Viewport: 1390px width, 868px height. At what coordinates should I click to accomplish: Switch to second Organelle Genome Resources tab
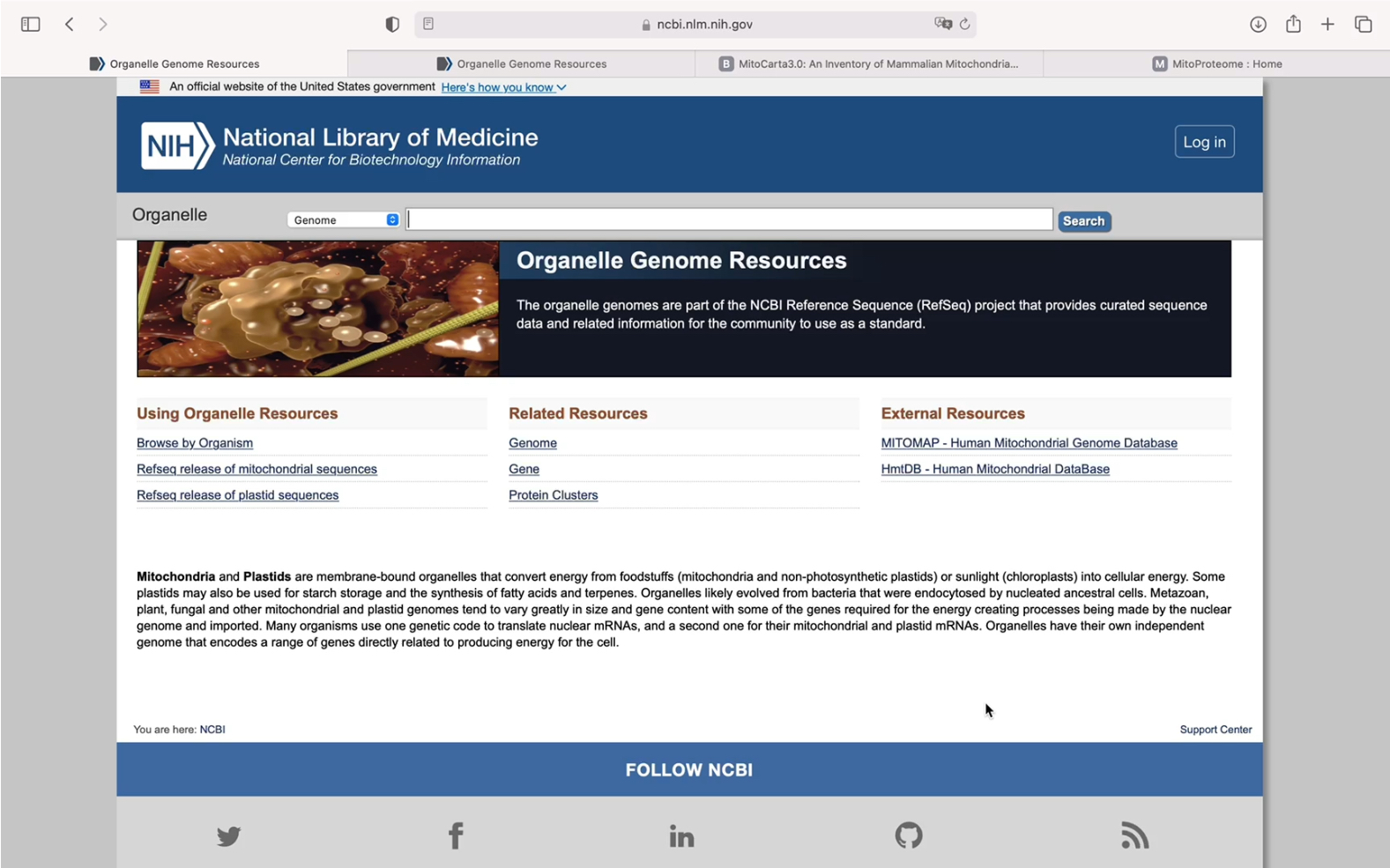click(522, 63)
